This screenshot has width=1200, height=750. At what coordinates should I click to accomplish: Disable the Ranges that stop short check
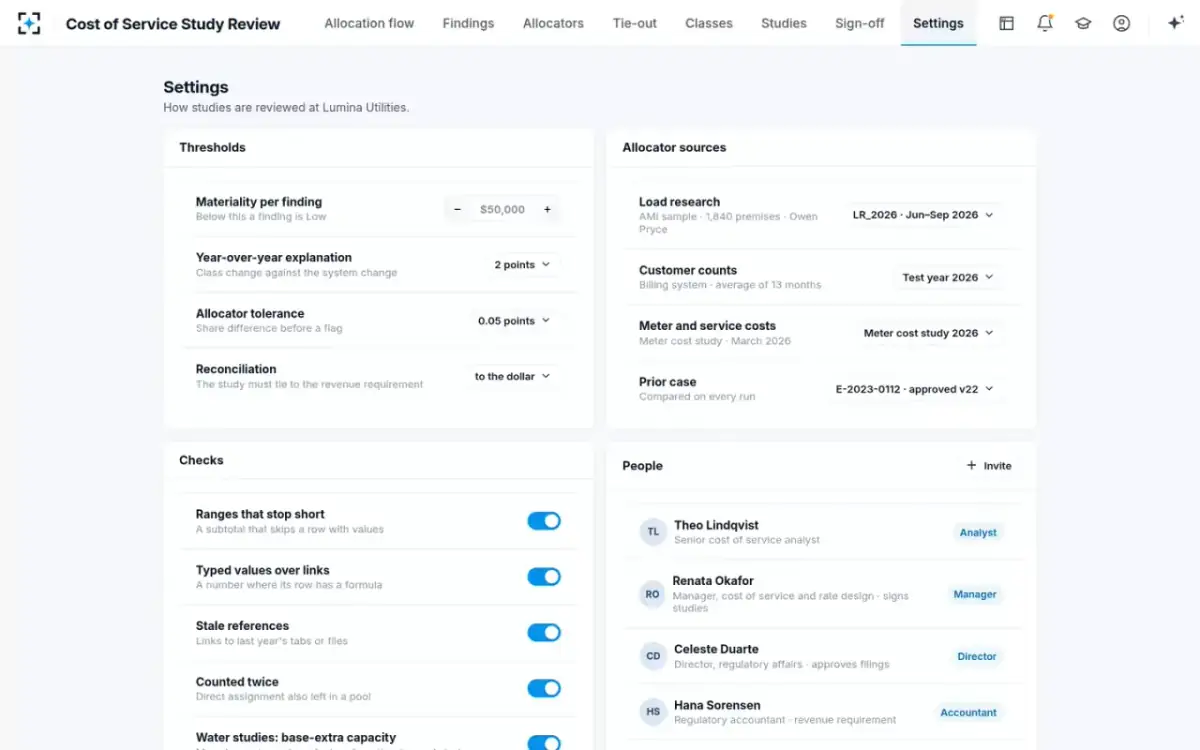[544, 521]
